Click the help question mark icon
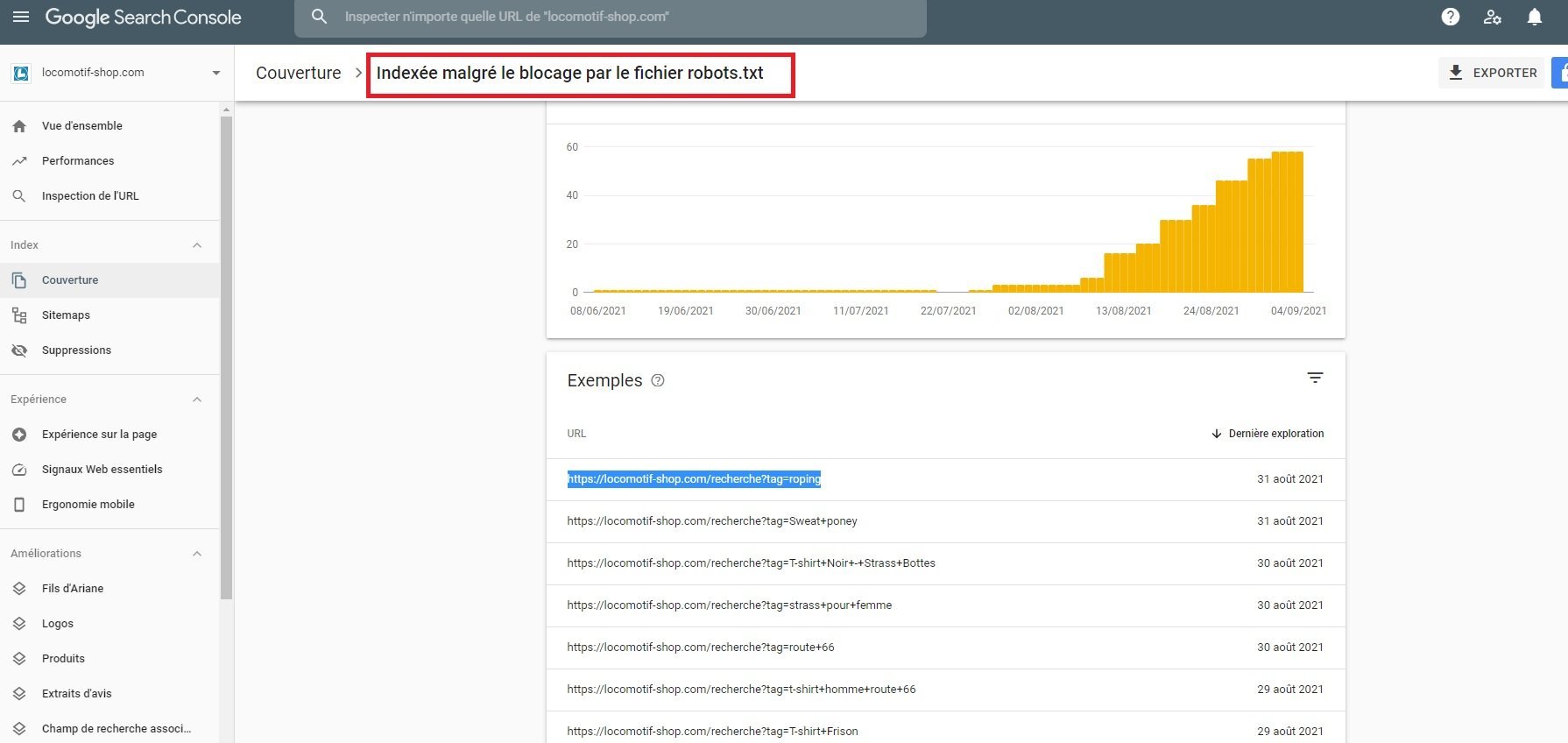The image size is (1568, 743). [x=1451, y=17]
